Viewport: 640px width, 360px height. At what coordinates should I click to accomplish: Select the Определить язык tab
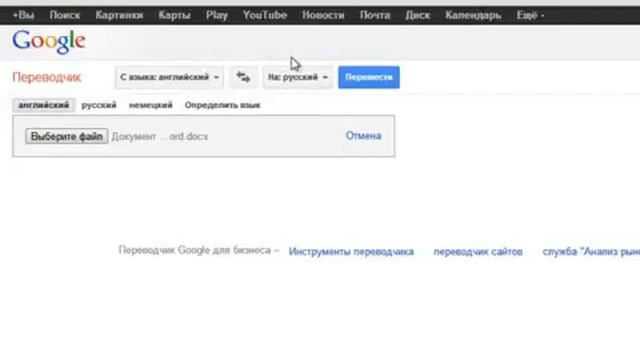pos(222,105)
